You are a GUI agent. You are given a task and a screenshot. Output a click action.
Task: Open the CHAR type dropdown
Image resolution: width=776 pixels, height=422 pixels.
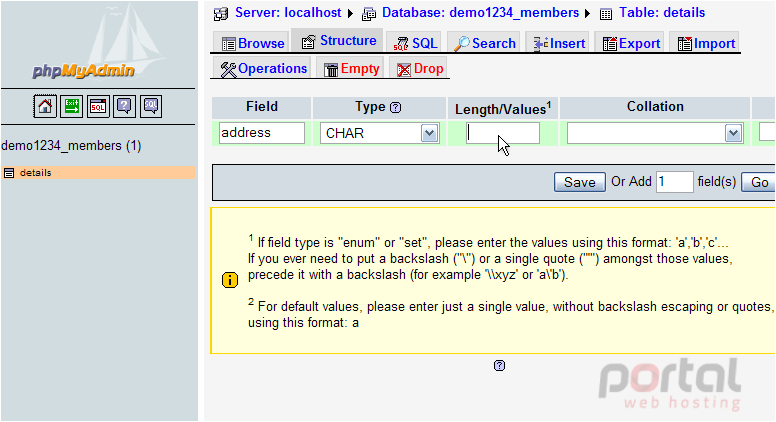[380, 133]
